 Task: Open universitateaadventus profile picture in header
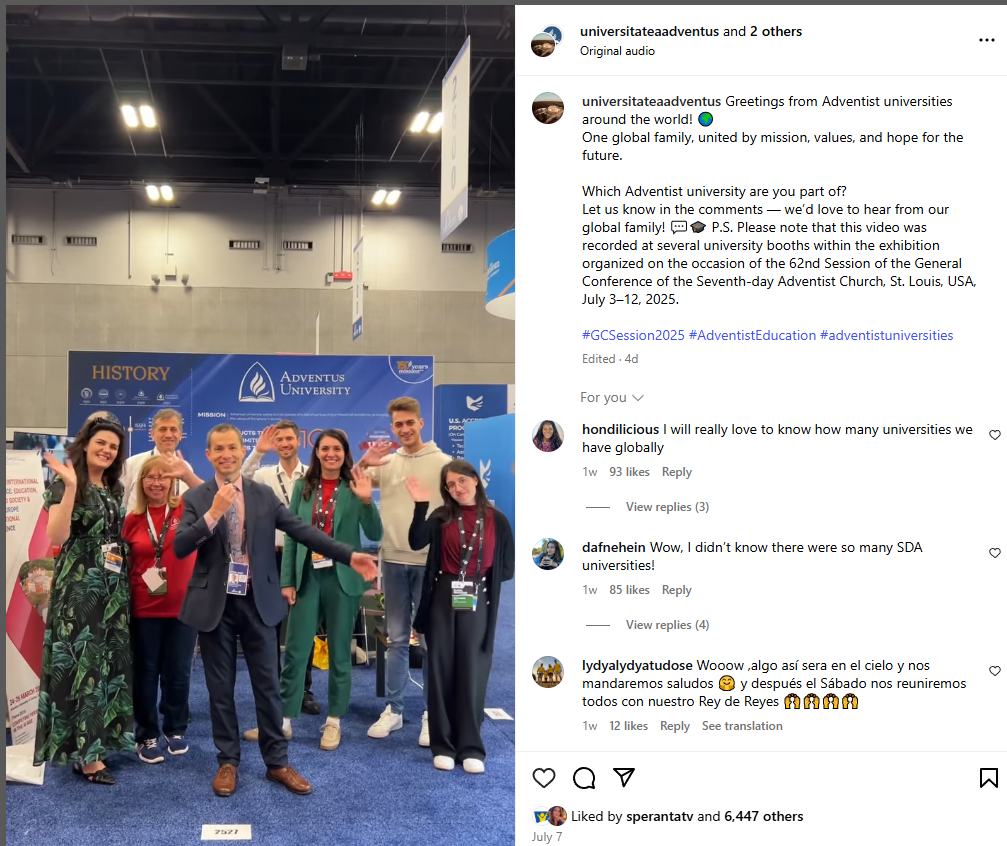click(547, 41)
